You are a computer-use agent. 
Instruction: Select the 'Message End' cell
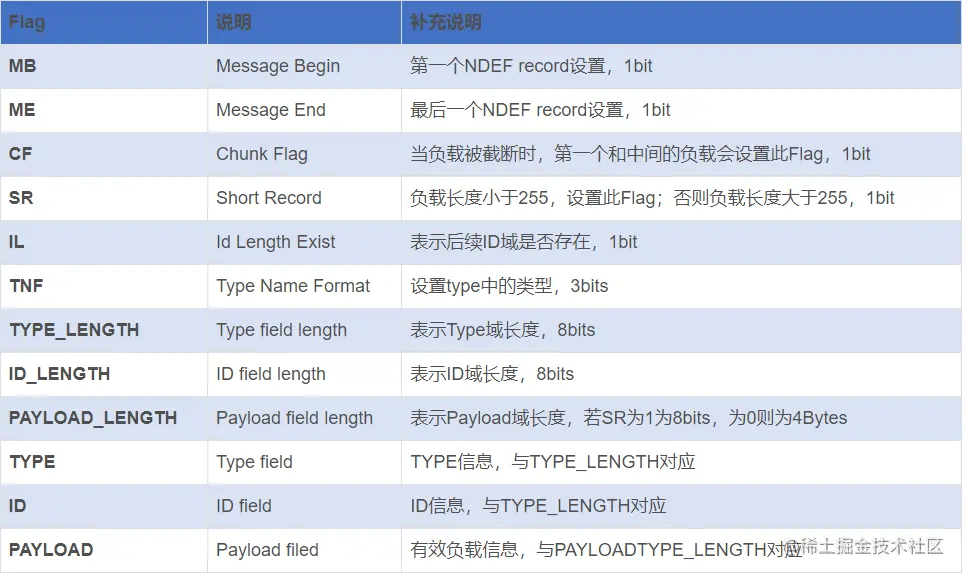(x=304, y=110)
